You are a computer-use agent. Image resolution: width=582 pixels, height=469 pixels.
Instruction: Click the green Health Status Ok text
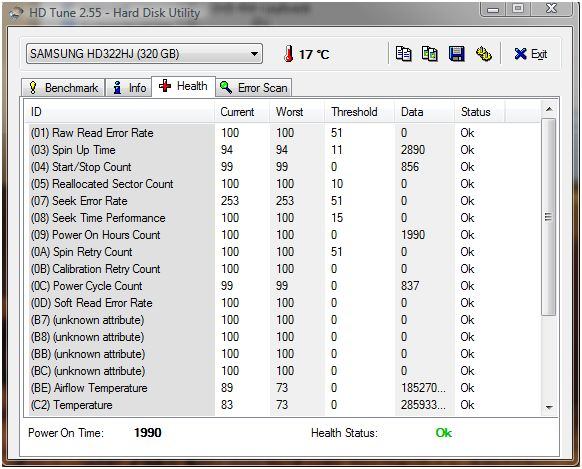[444, 433]
